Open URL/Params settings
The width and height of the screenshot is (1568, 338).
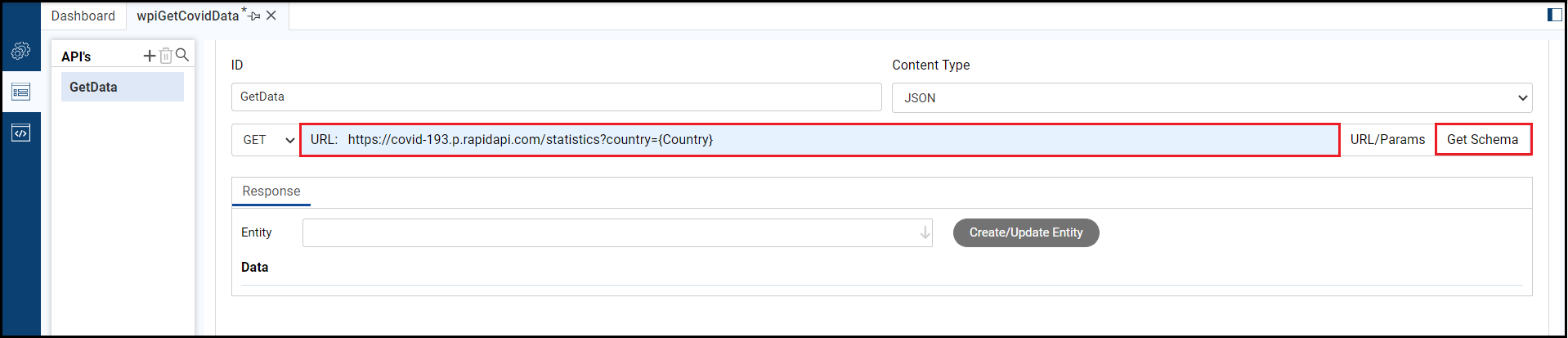pos(1387,140)
